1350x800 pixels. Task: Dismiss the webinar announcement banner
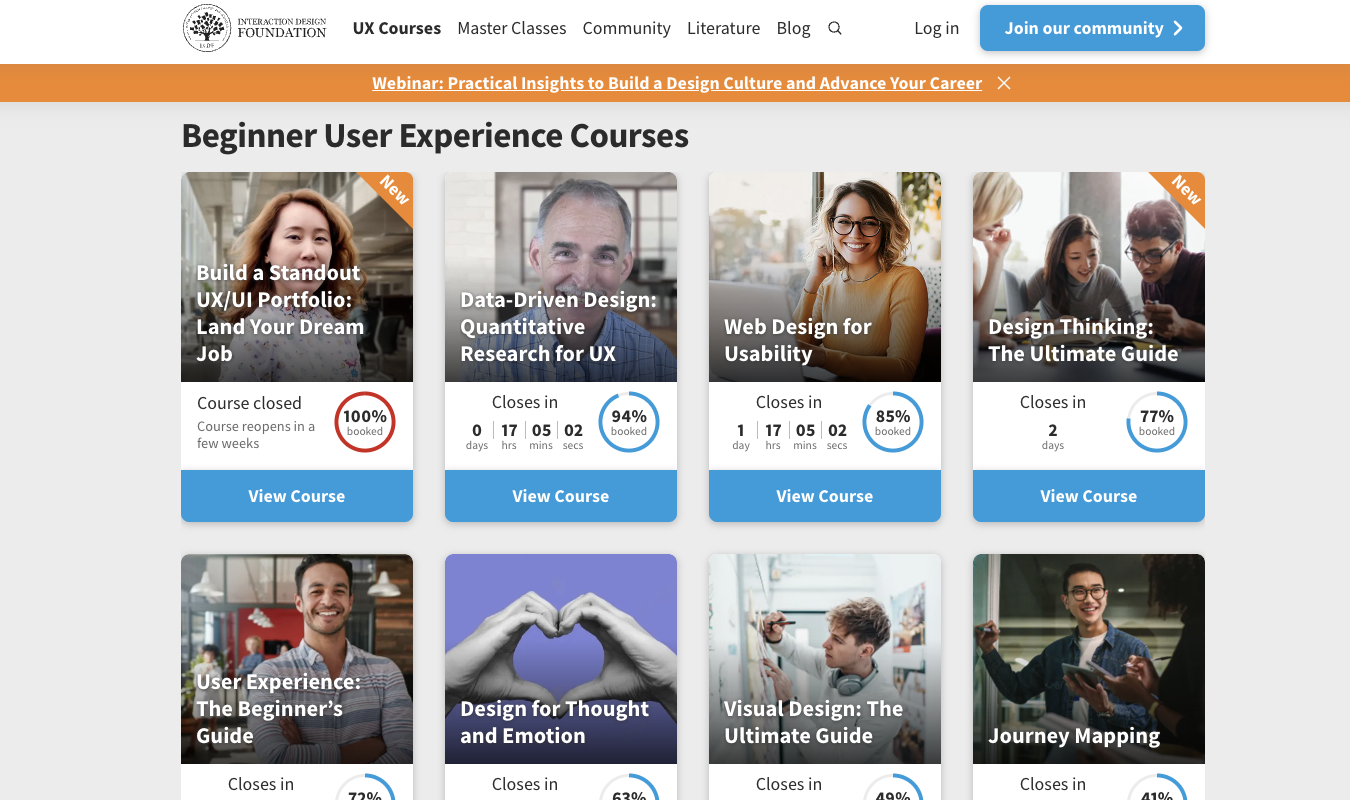(1004, 83)
